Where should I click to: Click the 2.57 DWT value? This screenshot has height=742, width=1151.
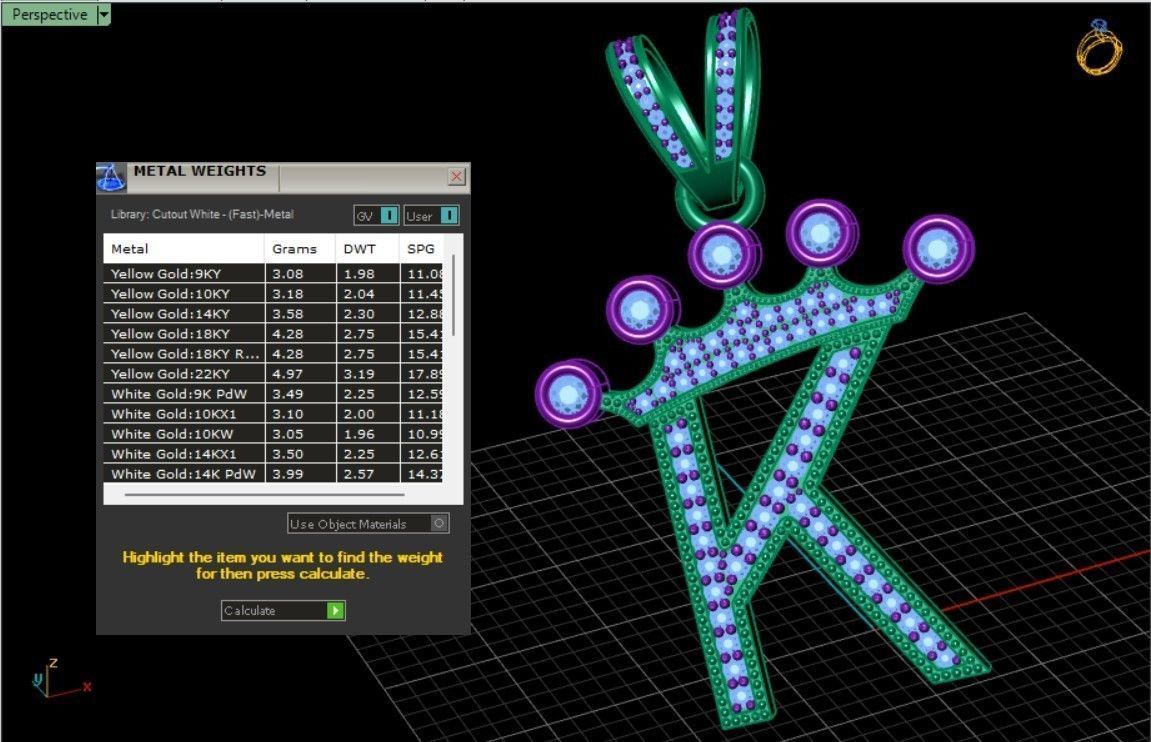point(359,473)
